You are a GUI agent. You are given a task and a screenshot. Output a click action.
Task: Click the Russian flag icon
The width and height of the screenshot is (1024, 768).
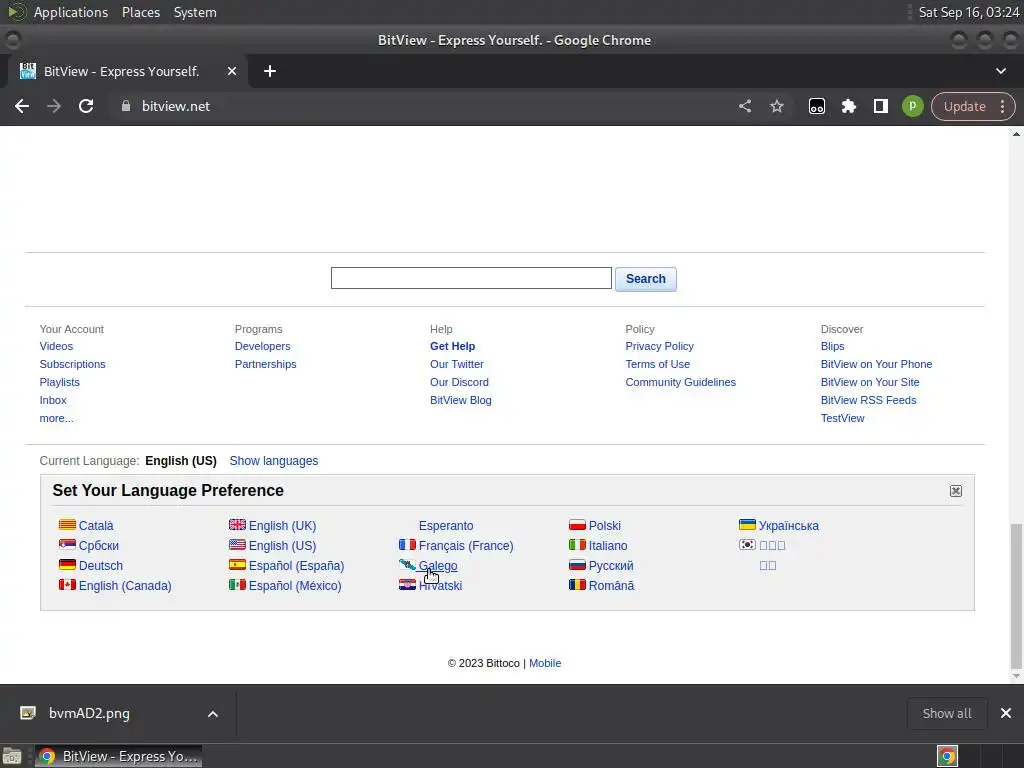pos(577,565)
